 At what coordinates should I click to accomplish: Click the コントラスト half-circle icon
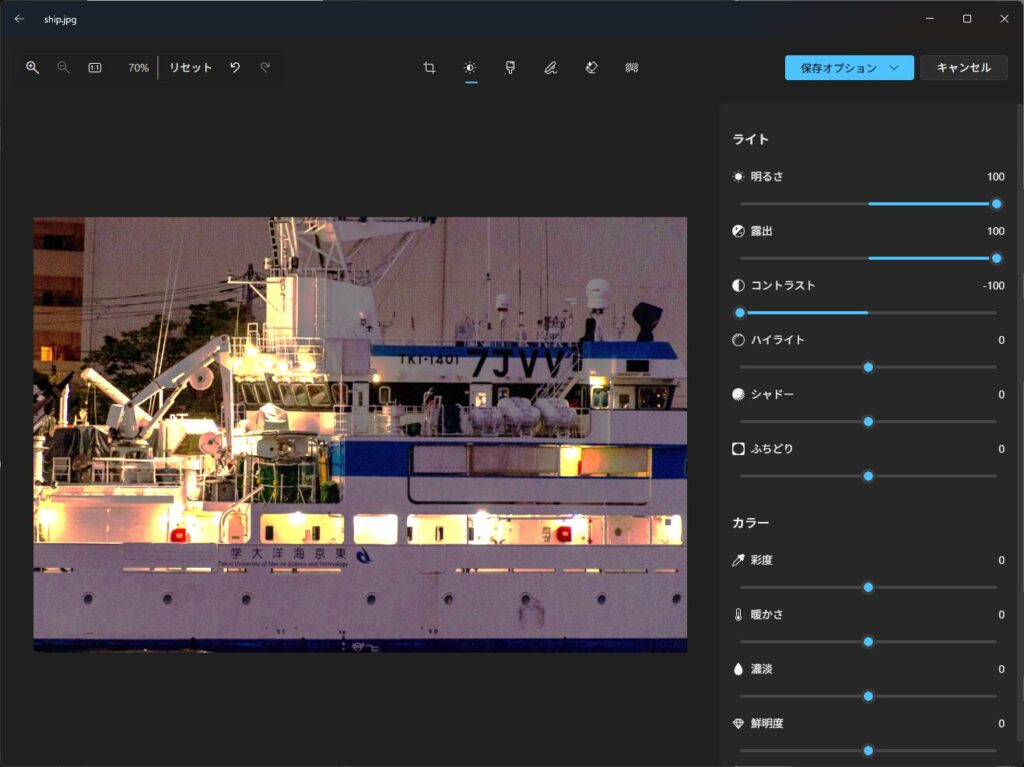(738, 286)
